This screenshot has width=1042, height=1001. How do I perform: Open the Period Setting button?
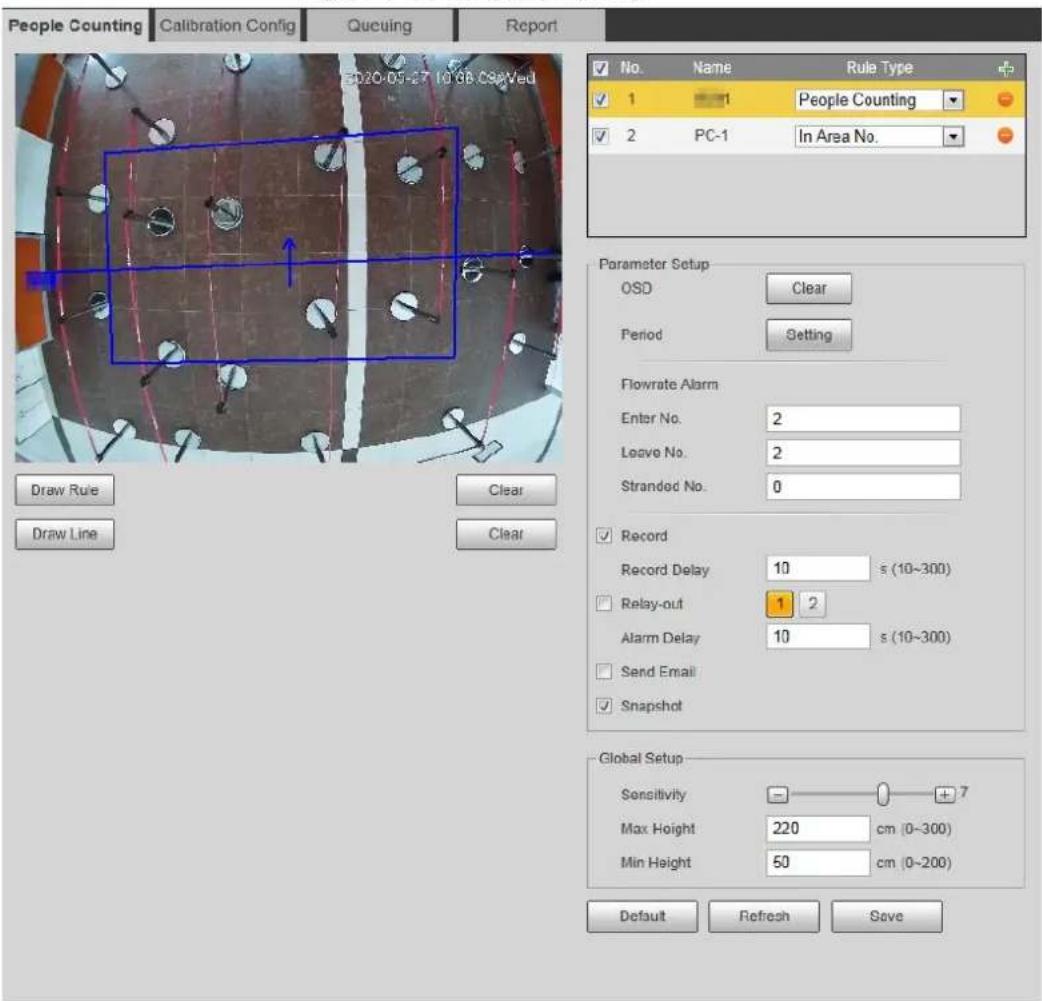pos(808,334)
